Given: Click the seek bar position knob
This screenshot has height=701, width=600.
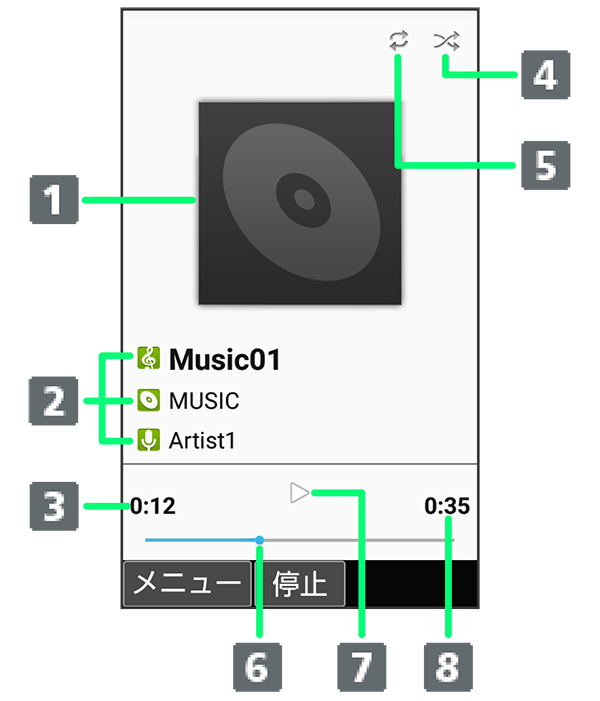Looking at the screenshot, I should (260, 540).
